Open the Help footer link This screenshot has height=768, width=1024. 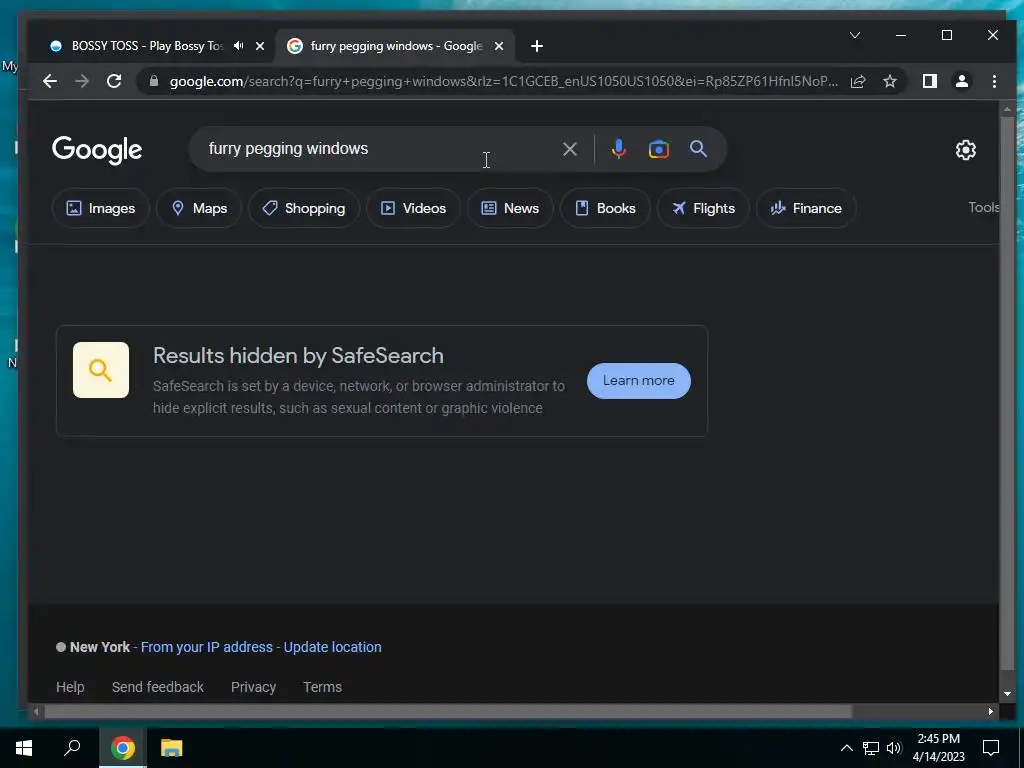(70, 687)
